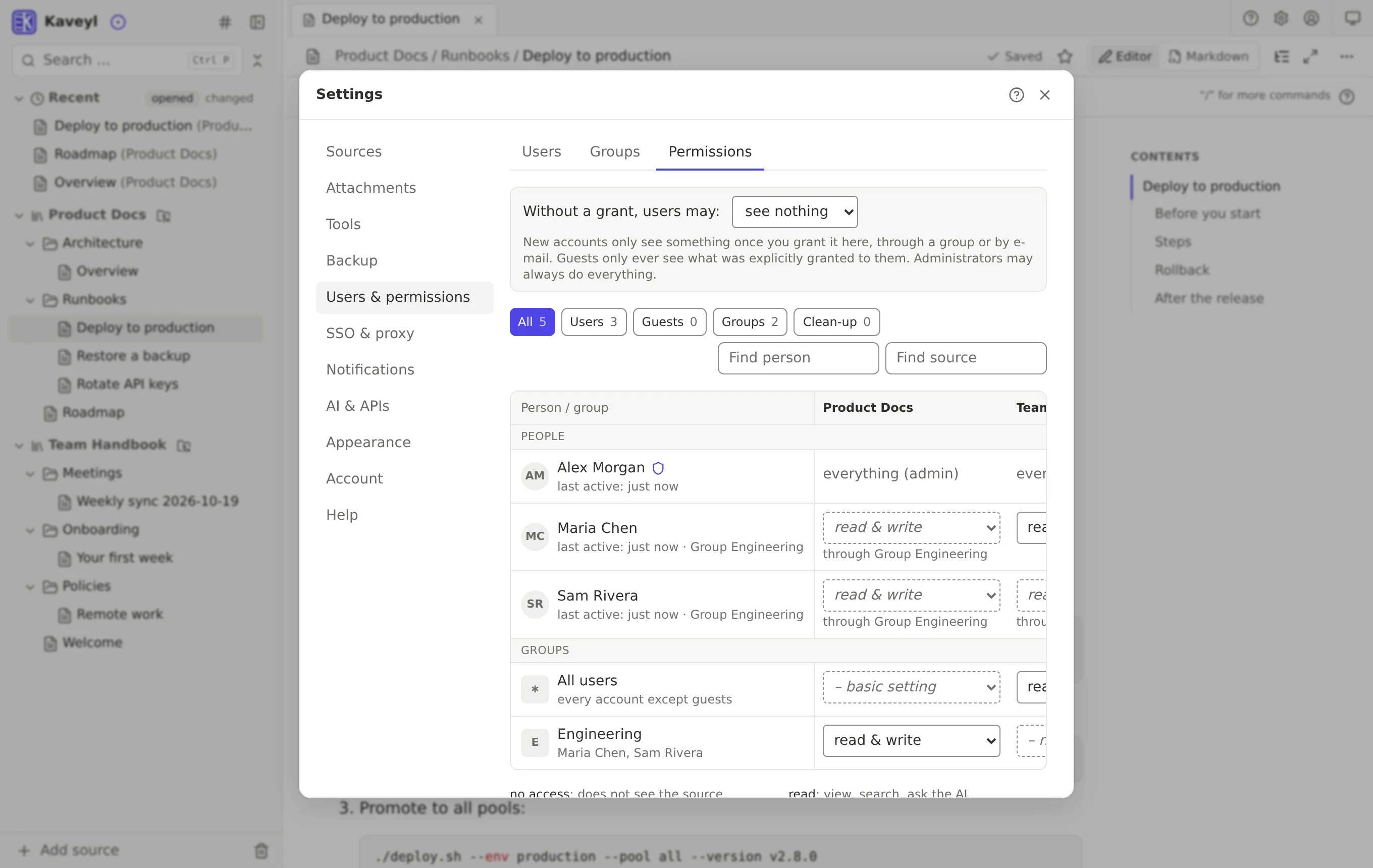Open the top-right help circle icon
1373x868 pixels.
pyautogui.click(x=1250, y=19)
